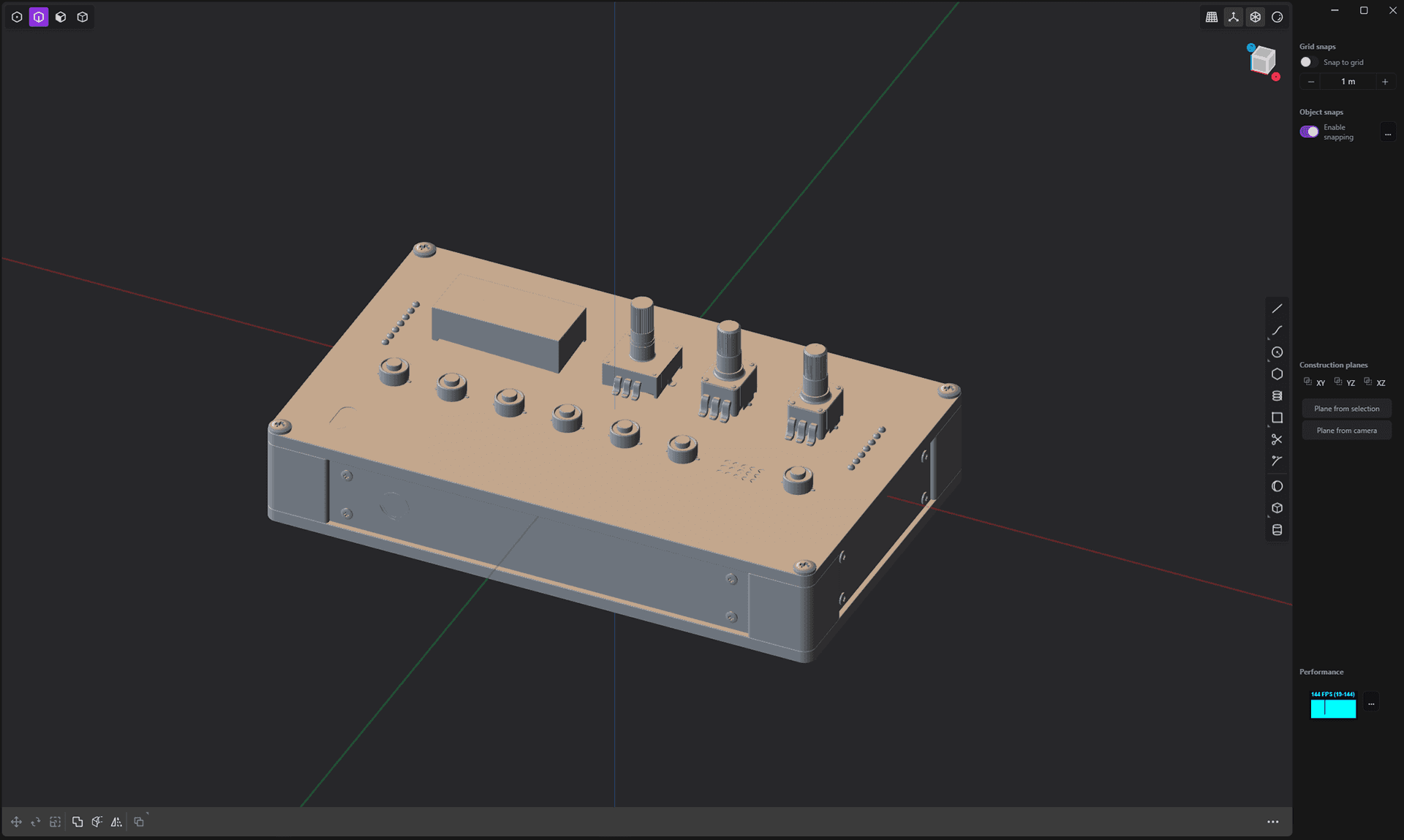Pick the Polygon hexagon tool
The image size is (1404, 840).
coord(1277,374)
